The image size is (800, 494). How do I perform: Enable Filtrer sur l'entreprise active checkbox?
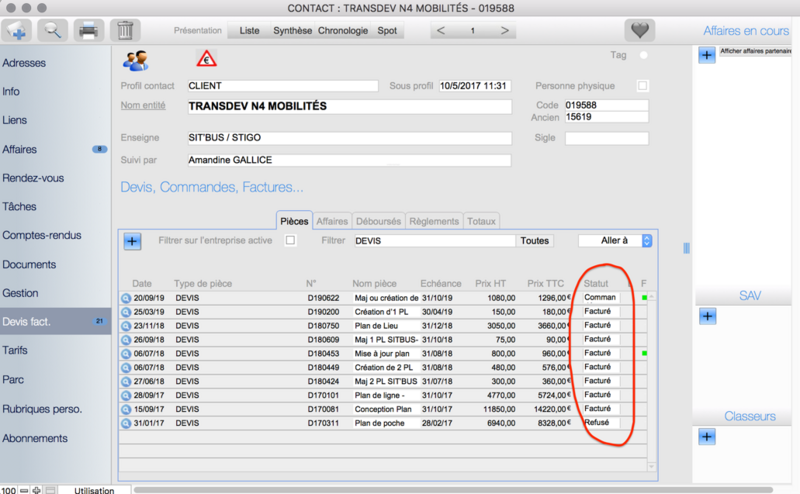tap(290, 241)
